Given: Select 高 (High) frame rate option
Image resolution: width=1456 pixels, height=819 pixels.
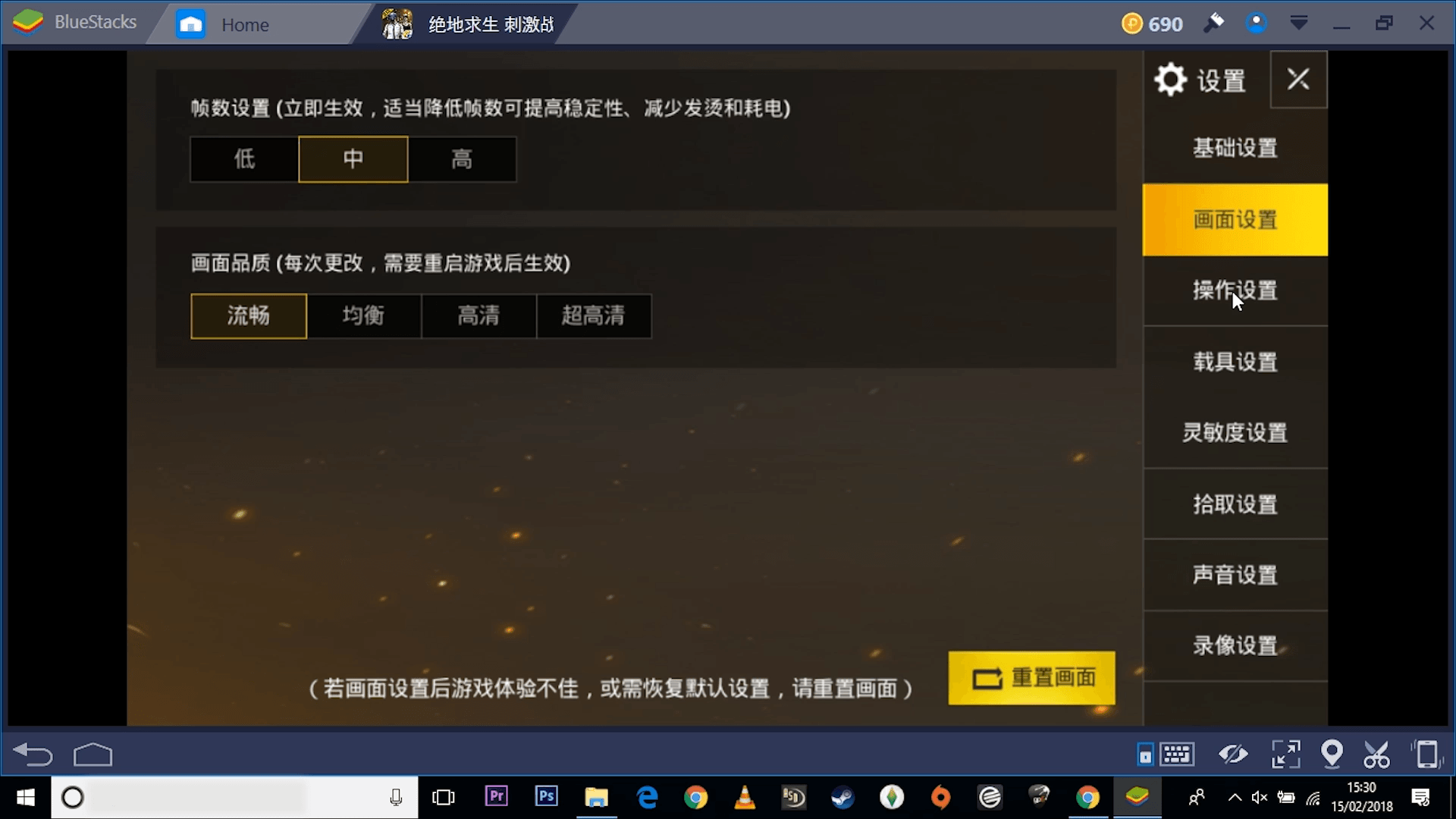Looking at the screenshot, I should [462, 159].
